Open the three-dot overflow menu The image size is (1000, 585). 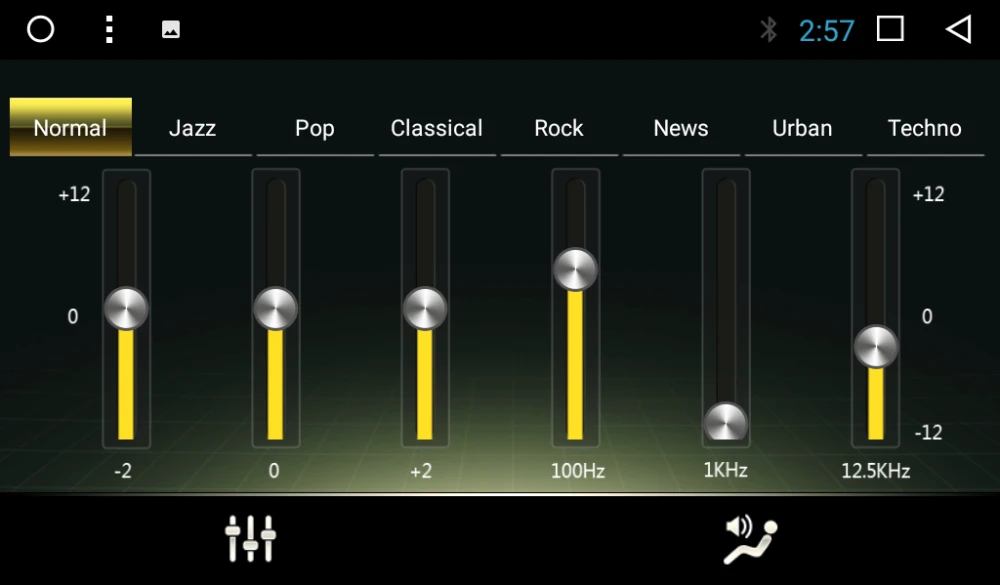[x=109, y=29]
